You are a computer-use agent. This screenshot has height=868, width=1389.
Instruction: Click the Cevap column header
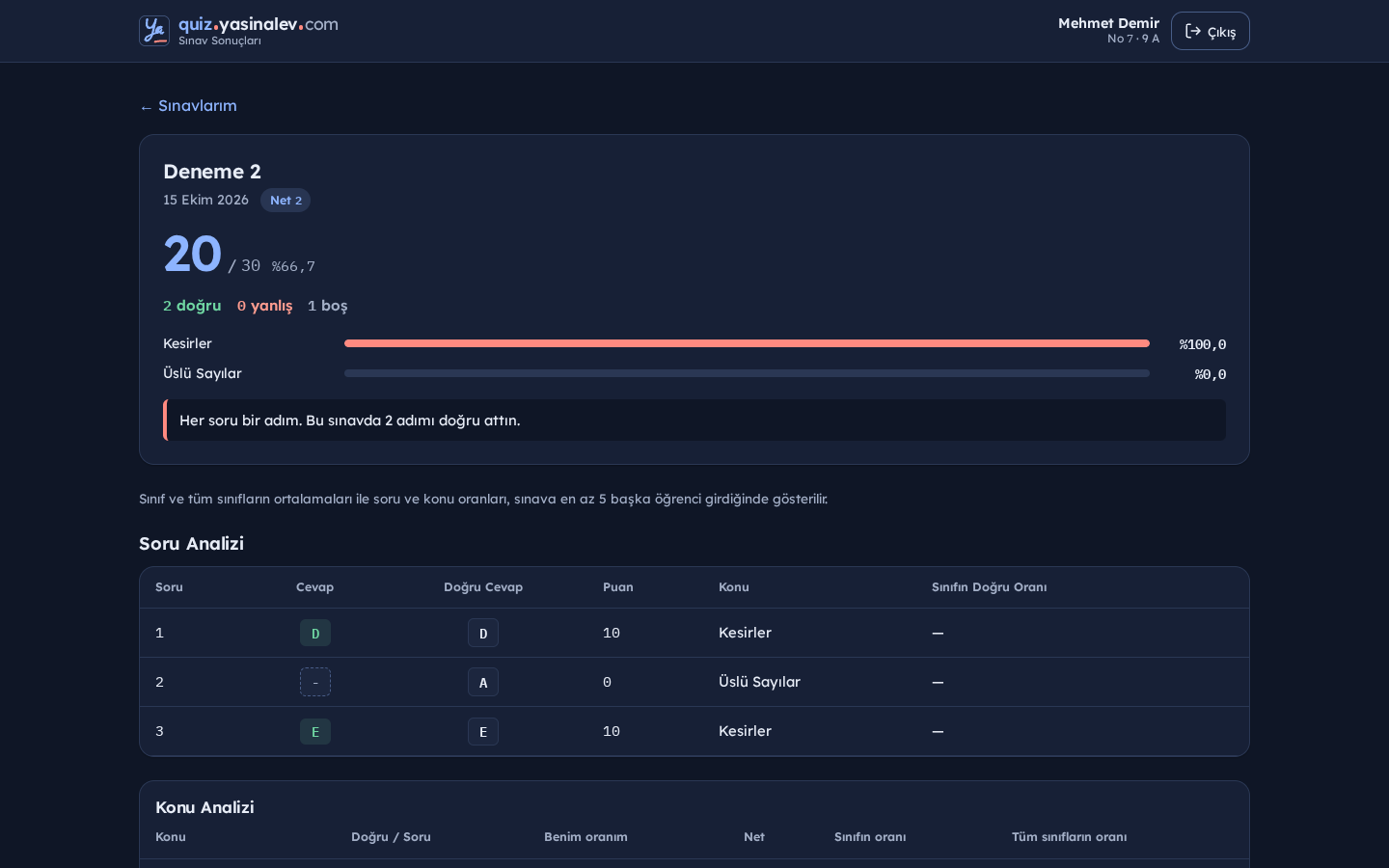tap(314, 587)
